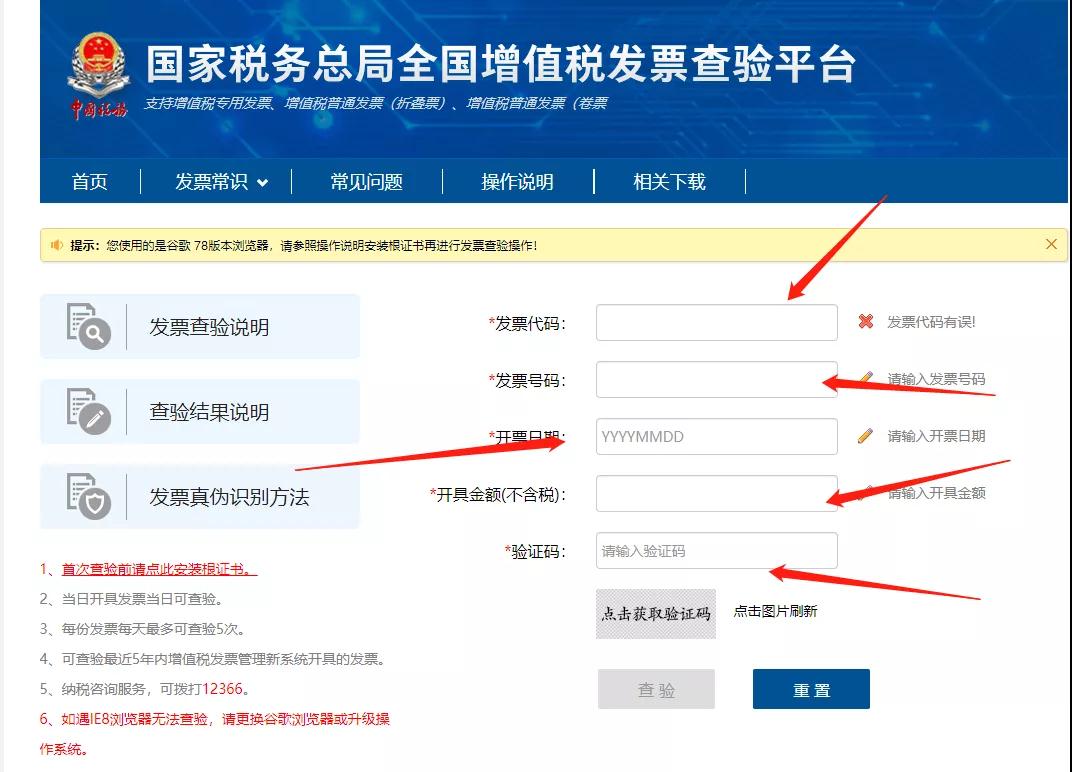Click the 开票日期 YYYYMMDD field

(x=716, y=437)
